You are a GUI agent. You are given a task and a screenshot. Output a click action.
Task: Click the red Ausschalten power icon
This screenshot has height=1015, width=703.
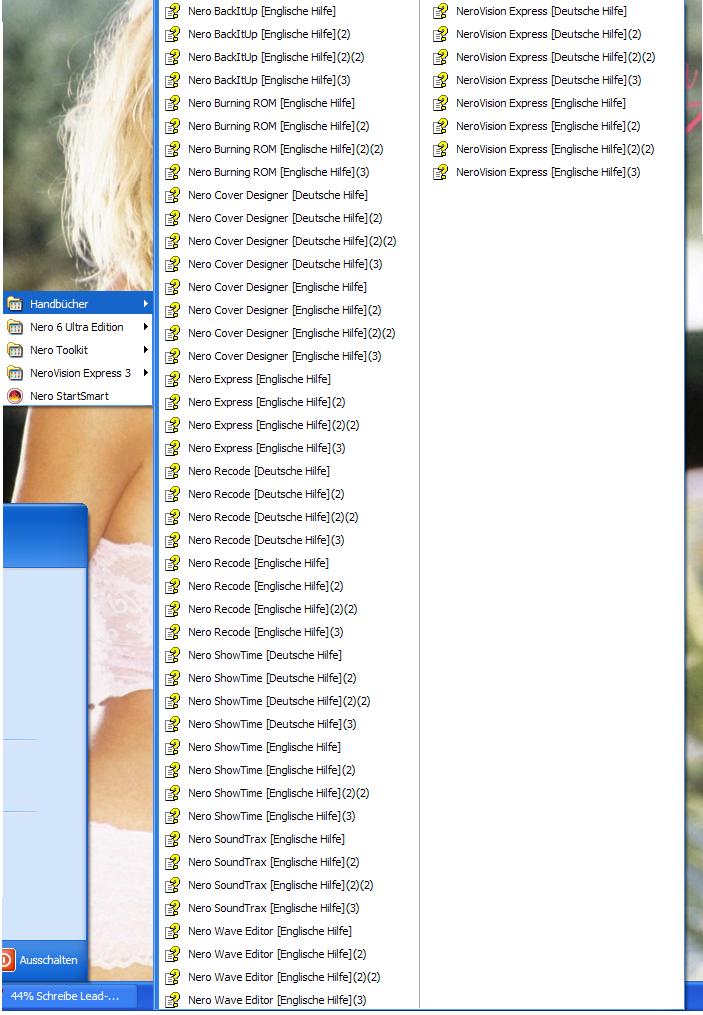pyautogui.click(x=7, y=960)
